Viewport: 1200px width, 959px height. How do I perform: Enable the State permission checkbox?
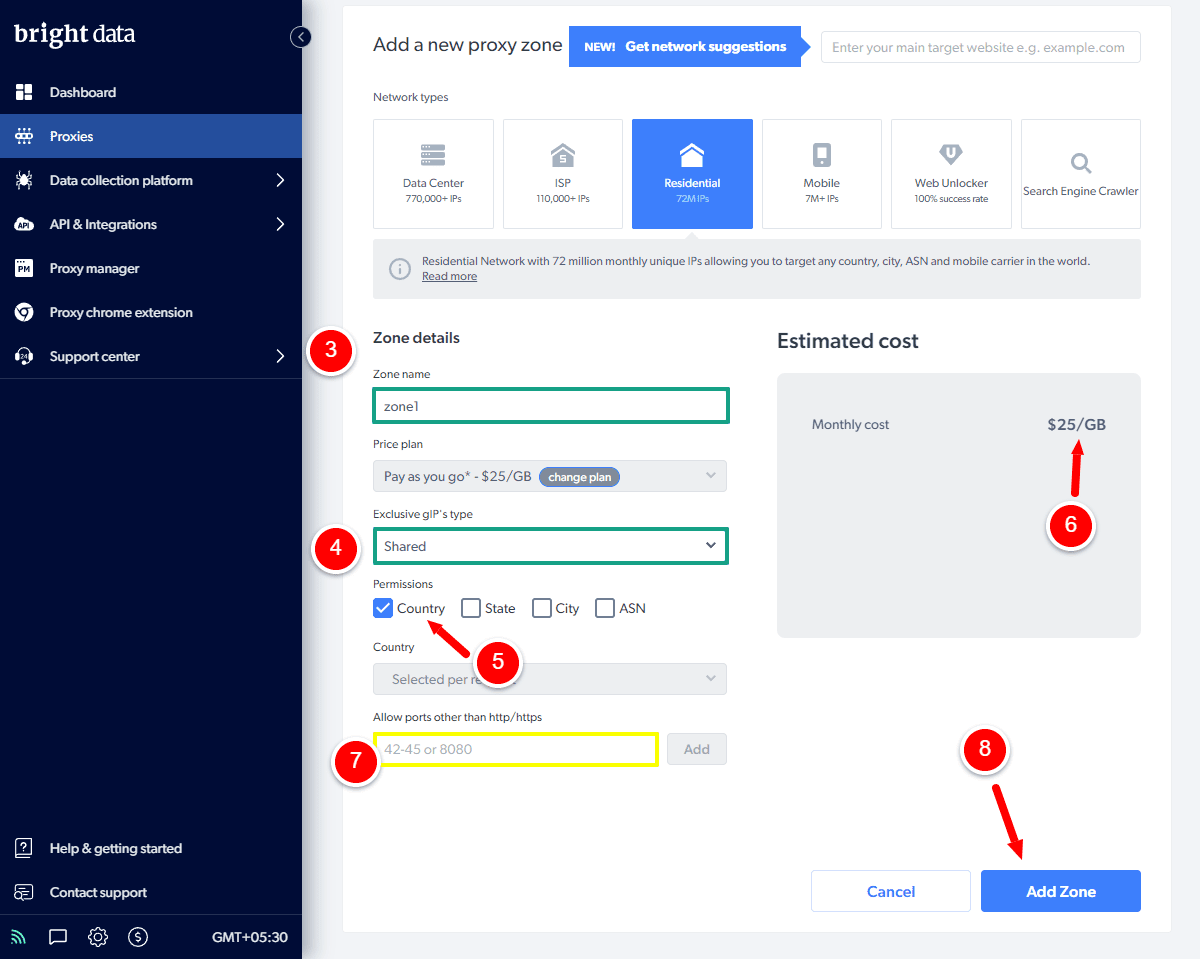pyautogui.click(x=471, y=608)
